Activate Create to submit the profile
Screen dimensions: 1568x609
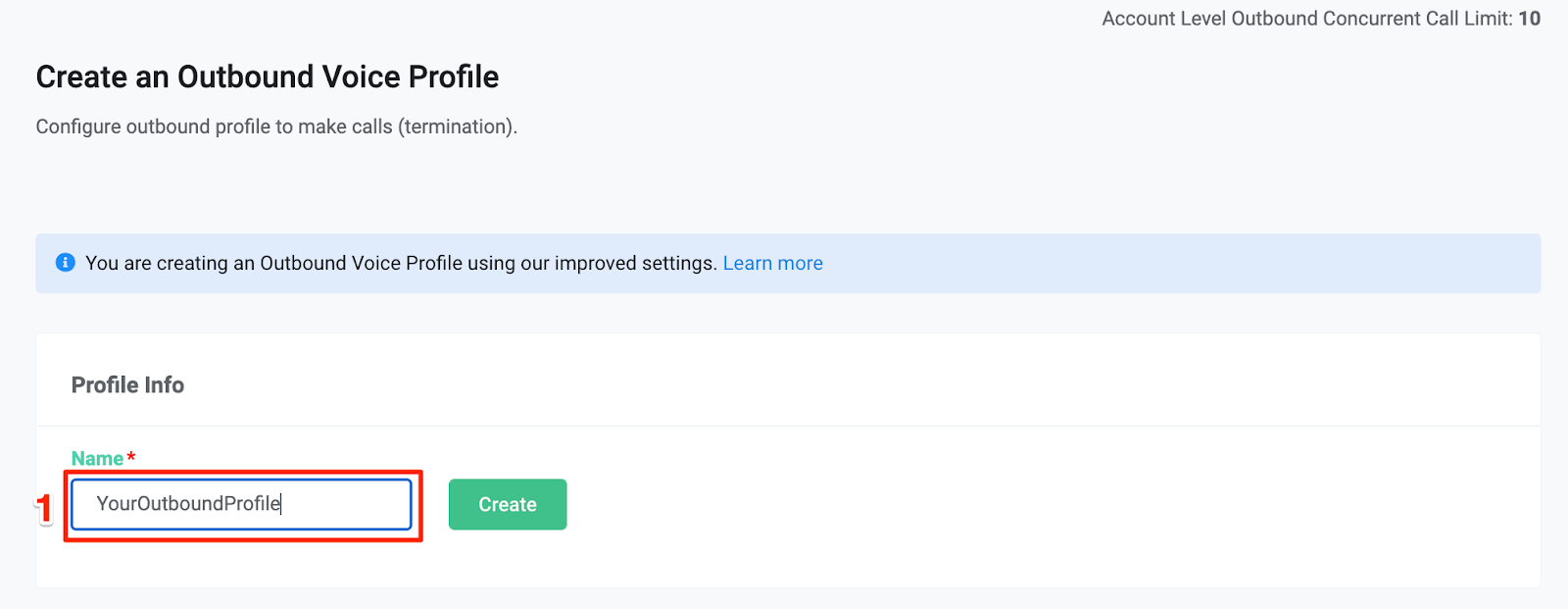[507, 504]
